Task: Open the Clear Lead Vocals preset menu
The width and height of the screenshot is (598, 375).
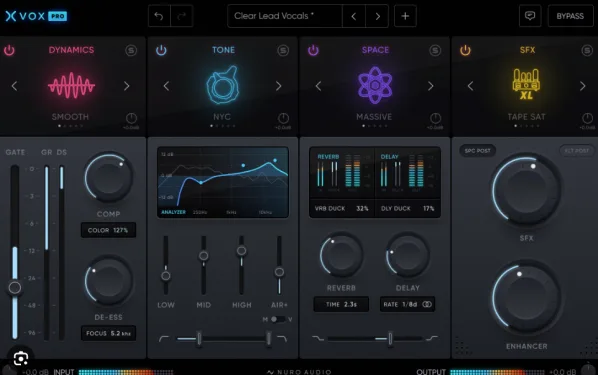Action: [x=285, y=16]
